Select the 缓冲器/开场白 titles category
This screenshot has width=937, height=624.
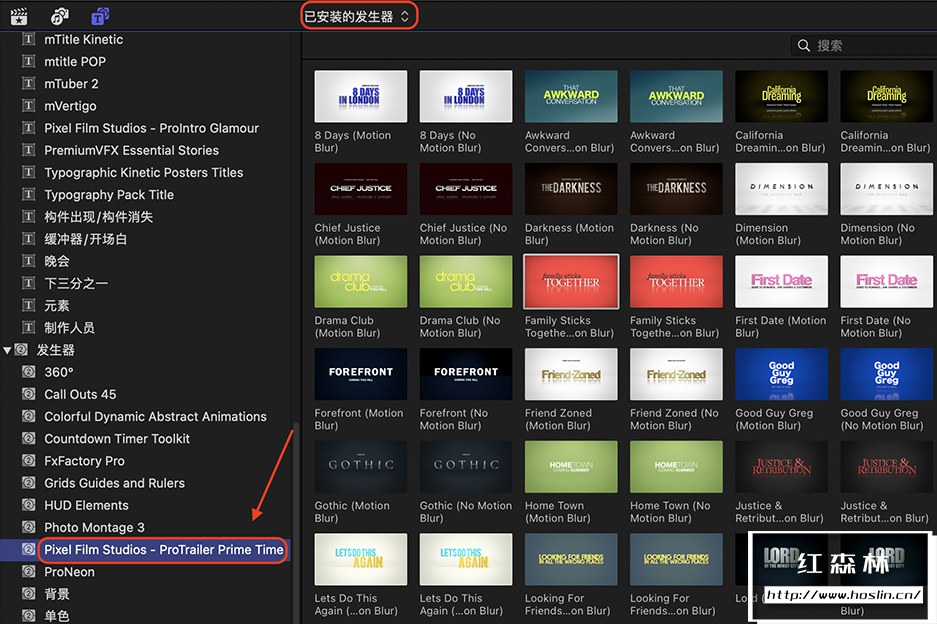coord(85,239)
